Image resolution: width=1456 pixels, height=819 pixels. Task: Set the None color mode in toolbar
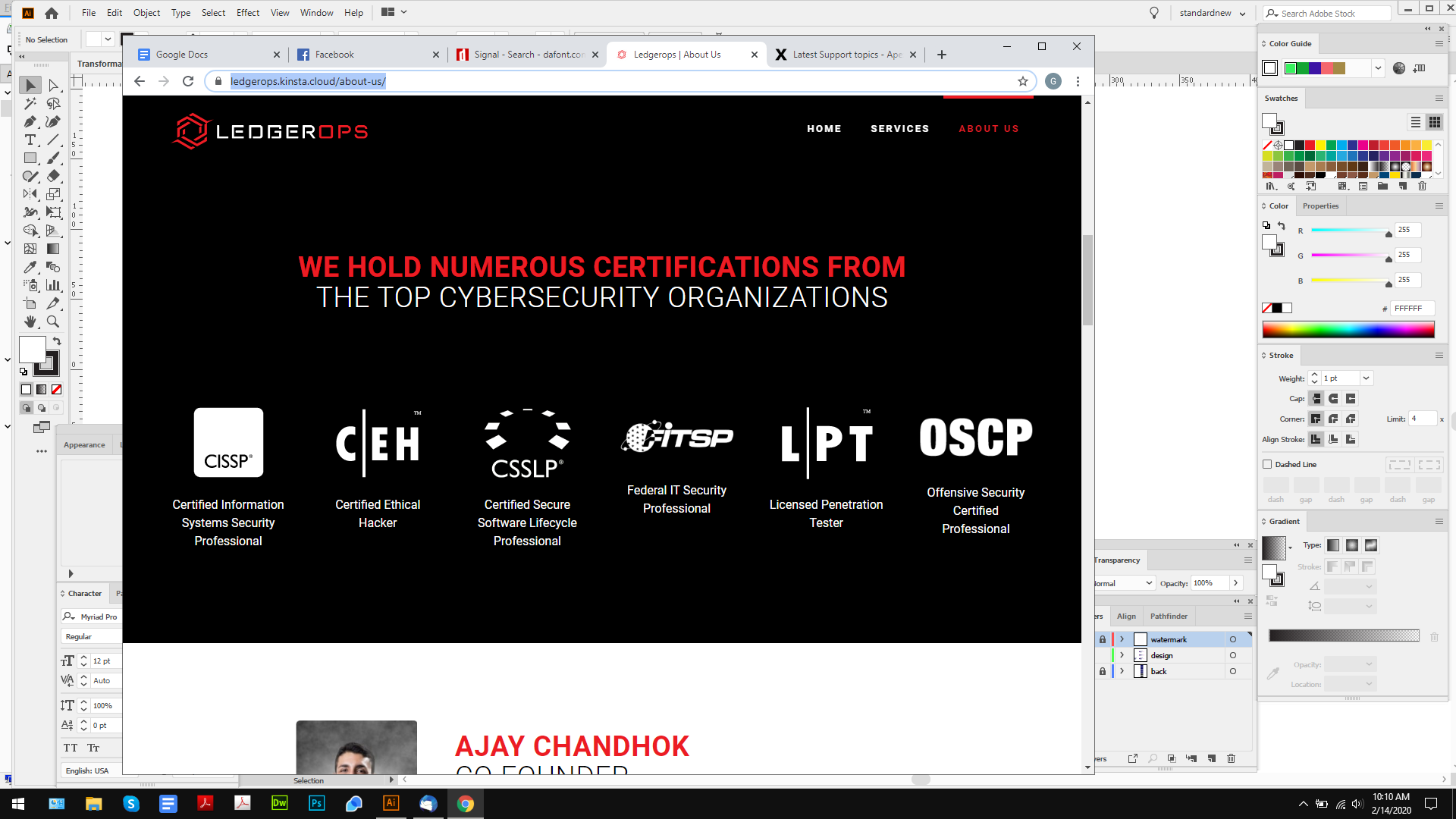pyautogui.click(x=56, y=390)
